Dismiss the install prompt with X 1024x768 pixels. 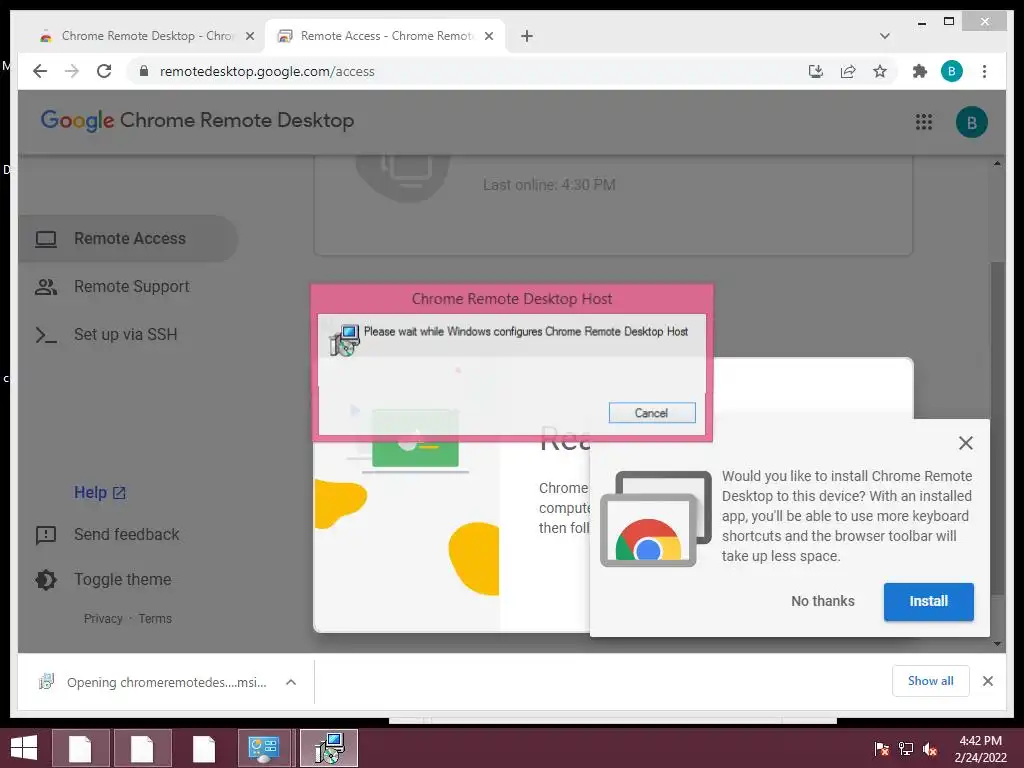965,443
